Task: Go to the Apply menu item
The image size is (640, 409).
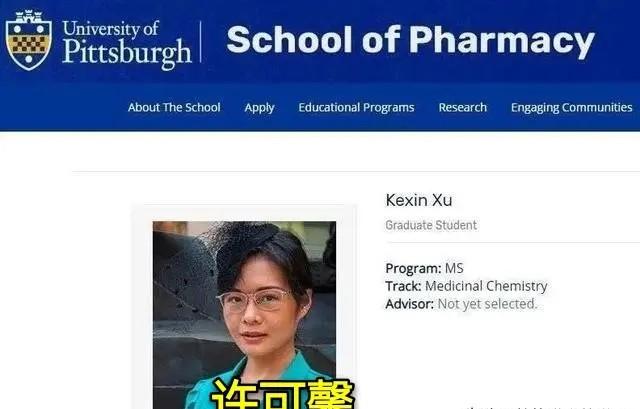Action: click(x=259, y=108)
